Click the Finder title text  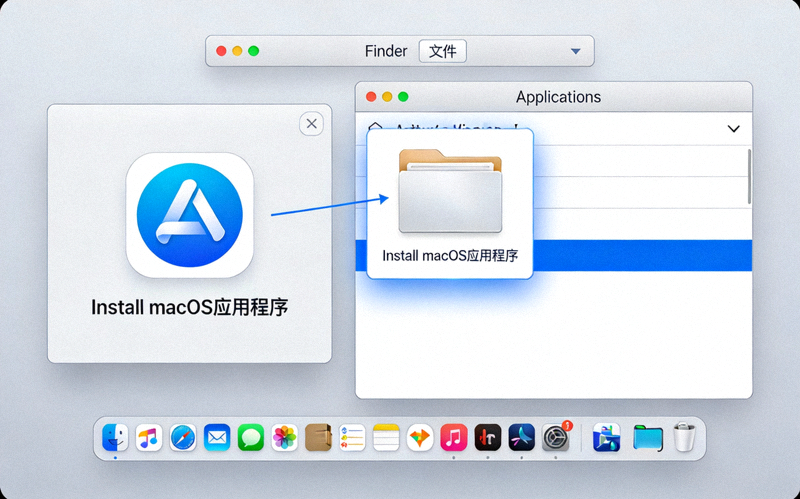click(386, 51)
